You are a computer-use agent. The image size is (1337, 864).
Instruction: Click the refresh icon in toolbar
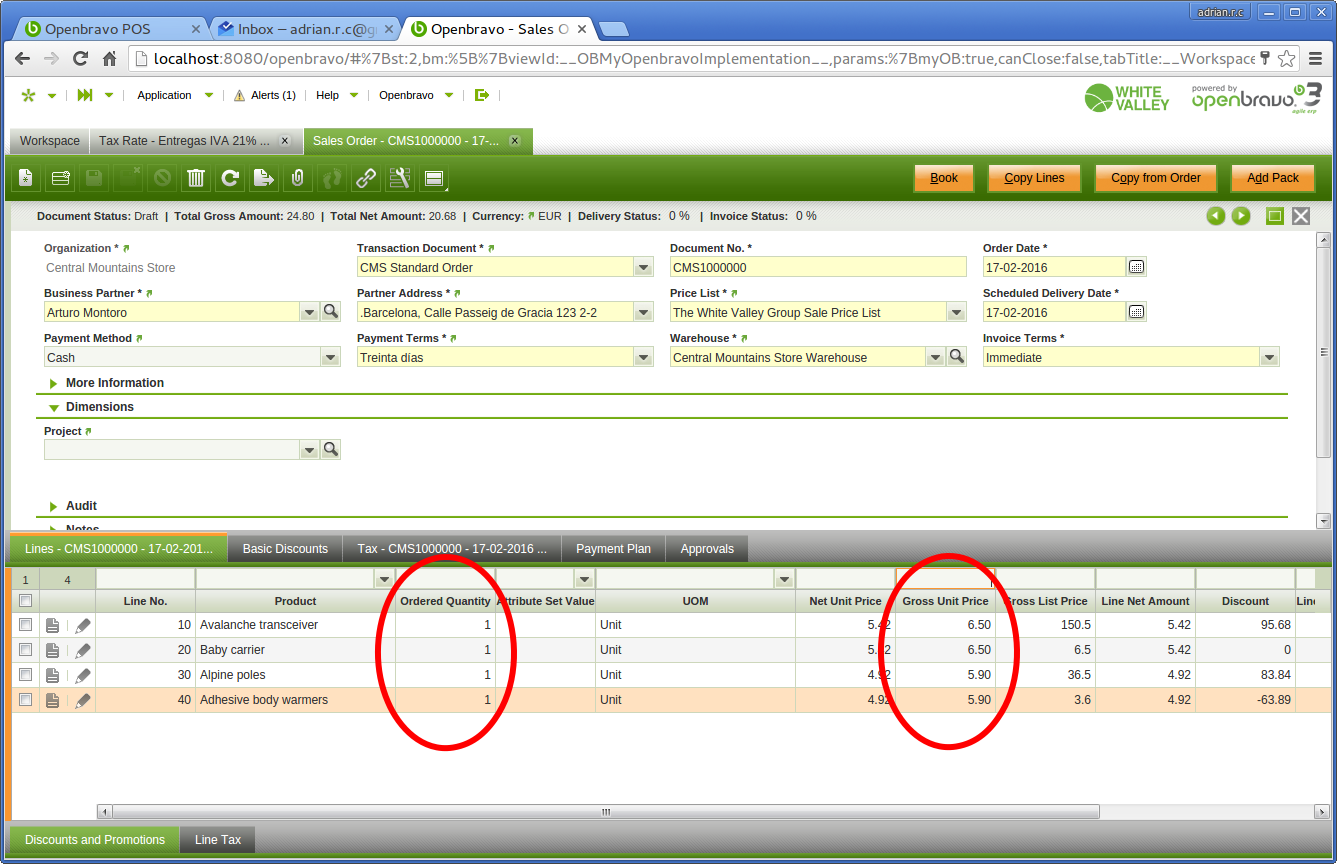coord(230,178)
